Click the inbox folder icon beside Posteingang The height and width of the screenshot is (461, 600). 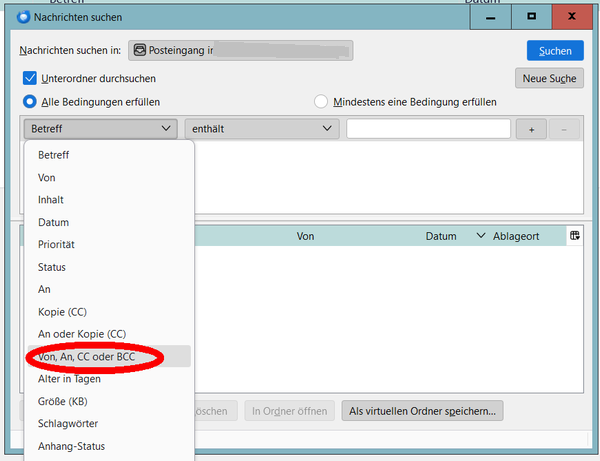[x=140, y=50]
